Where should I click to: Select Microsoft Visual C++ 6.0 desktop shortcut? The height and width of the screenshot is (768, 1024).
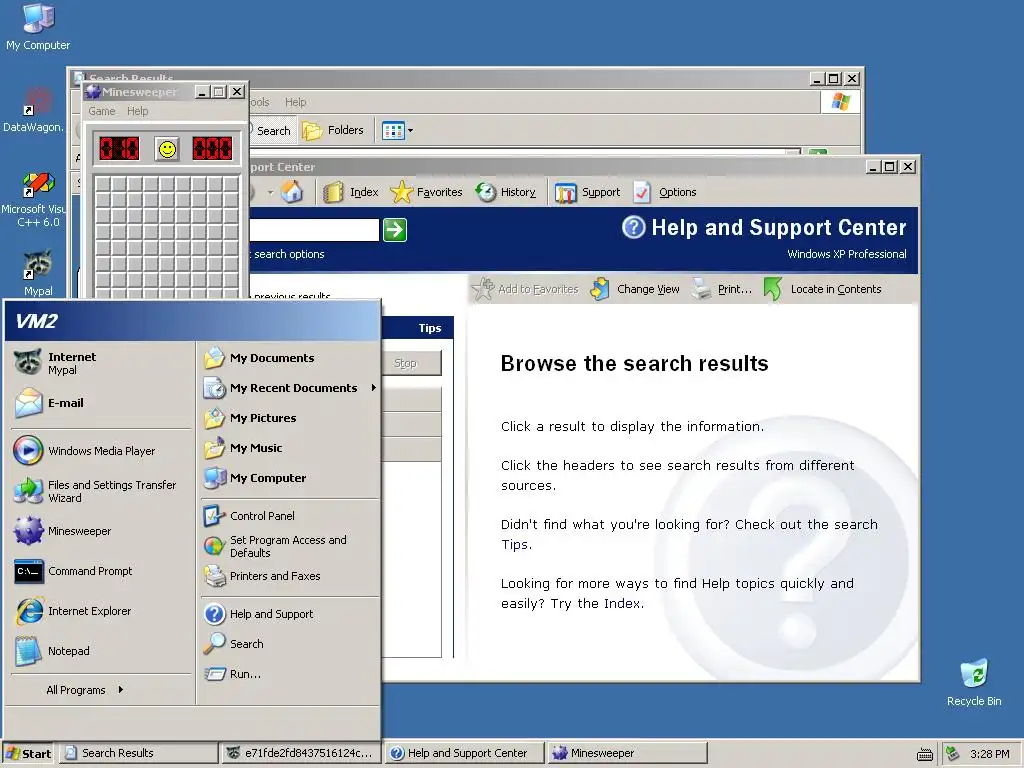click(34, 199)
